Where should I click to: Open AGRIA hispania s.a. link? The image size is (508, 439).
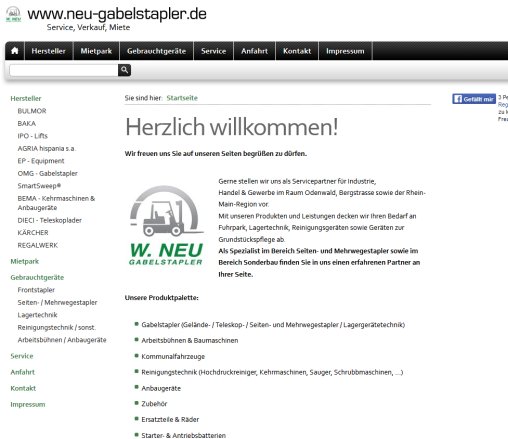46,148
